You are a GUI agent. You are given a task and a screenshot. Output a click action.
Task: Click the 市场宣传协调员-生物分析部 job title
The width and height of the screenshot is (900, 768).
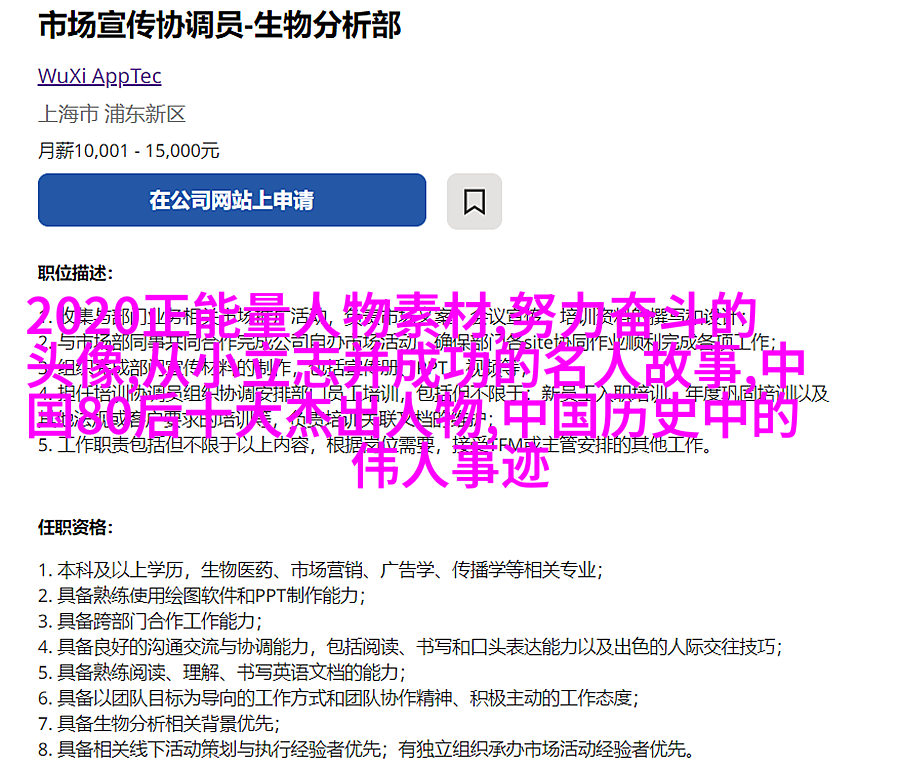[219, 26]
